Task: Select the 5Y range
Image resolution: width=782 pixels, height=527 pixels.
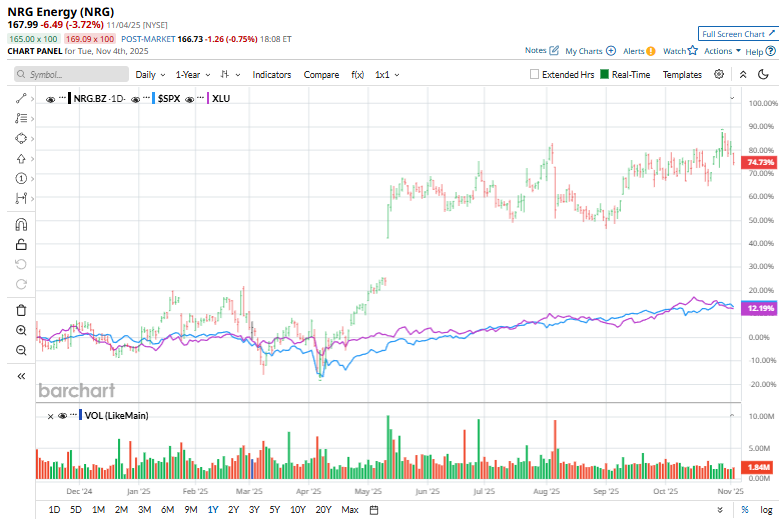Action: (x=275, y=510)
